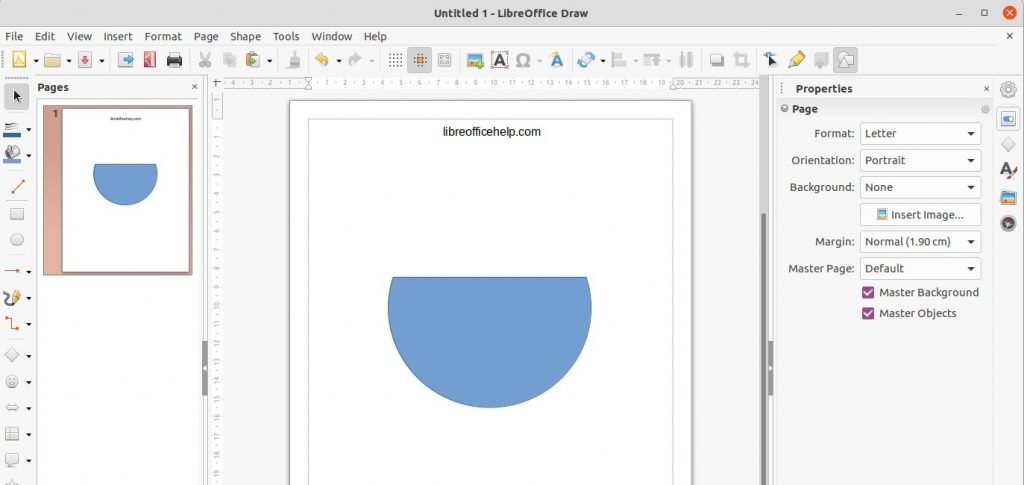
Task: Close the Properties sidebar
Action: click(986, 89)
